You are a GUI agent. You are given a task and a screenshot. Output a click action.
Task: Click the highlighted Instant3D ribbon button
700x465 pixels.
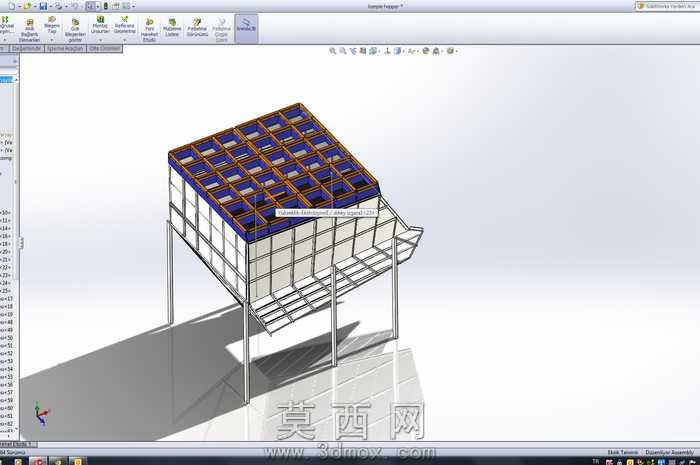tap(246, 28)
